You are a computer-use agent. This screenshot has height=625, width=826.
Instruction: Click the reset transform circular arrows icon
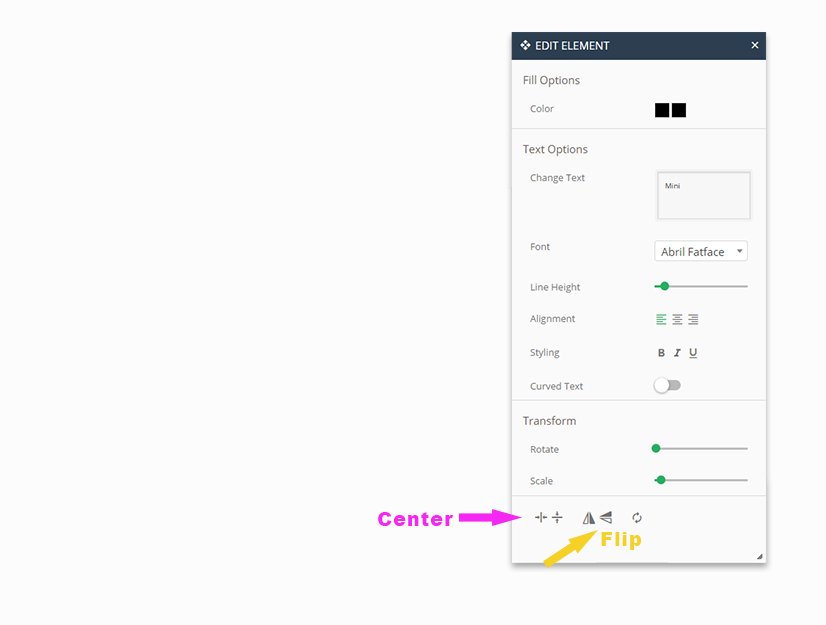point(637,517)
